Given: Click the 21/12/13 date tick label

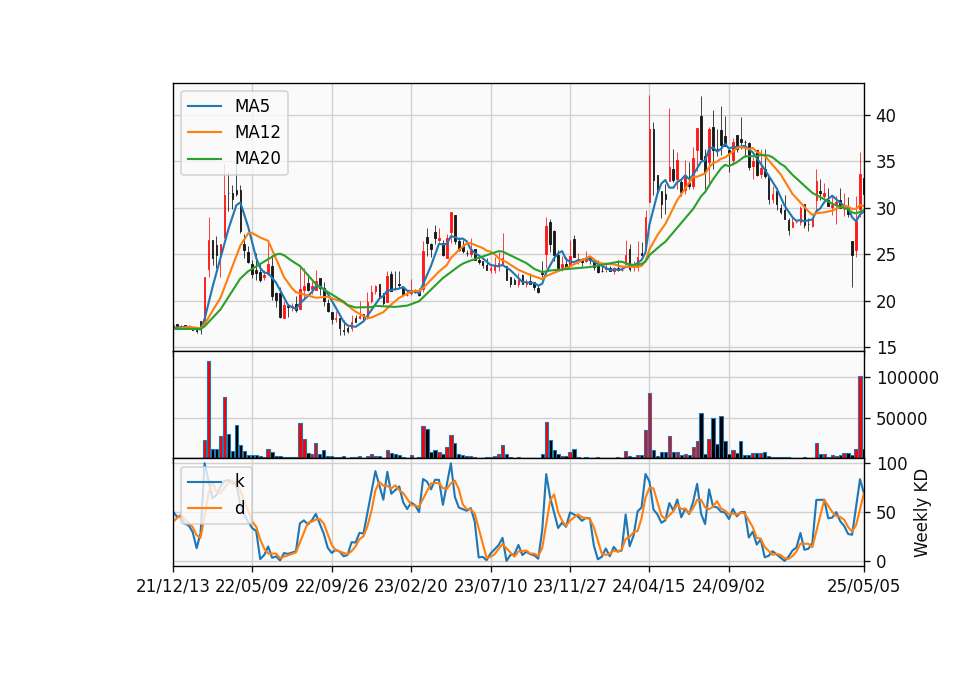Looking at the screenshot, I should pos(173,586).
